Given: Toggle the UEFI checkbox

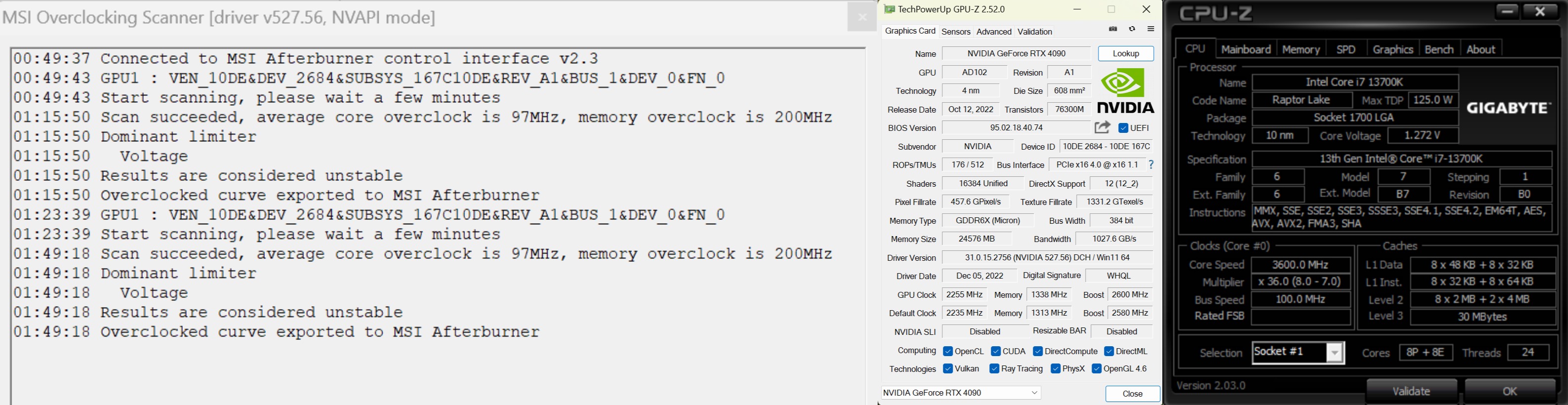Looking at the screenshot, I should pyautogui.click(x=1123, y=128).
